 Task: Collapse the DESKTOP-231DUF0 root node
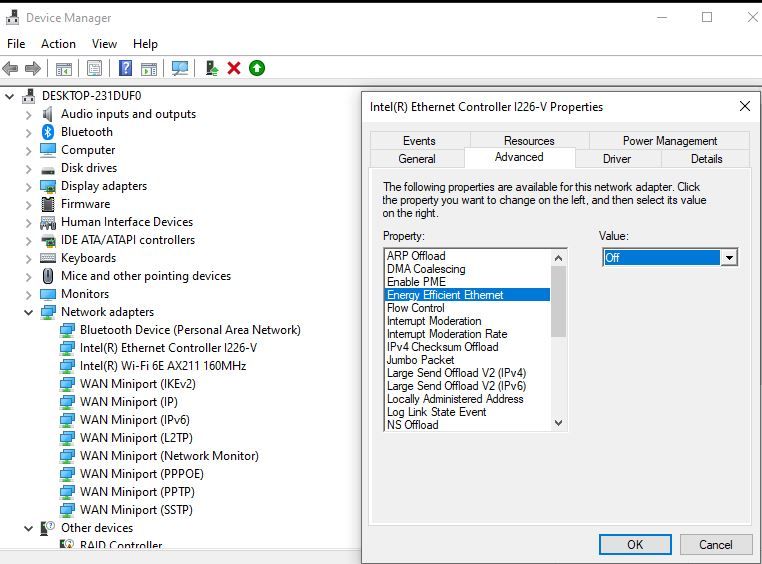click(x=9, y=96)
